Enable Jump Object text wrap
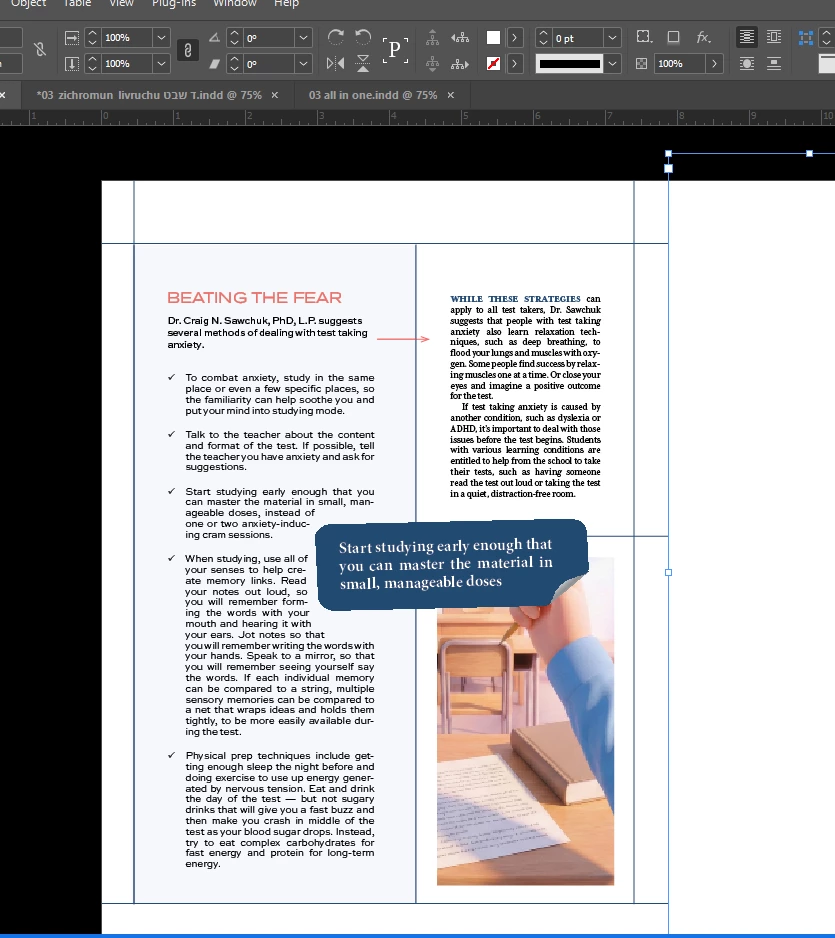The height and width of the screenshot is (938, 835). (x=774, y=63)
